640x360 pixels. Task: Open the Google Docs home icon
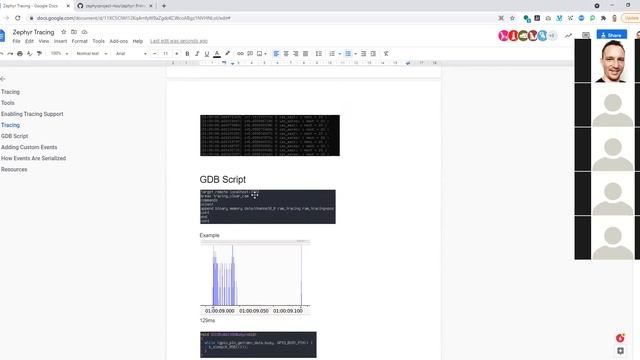(2, 36)
